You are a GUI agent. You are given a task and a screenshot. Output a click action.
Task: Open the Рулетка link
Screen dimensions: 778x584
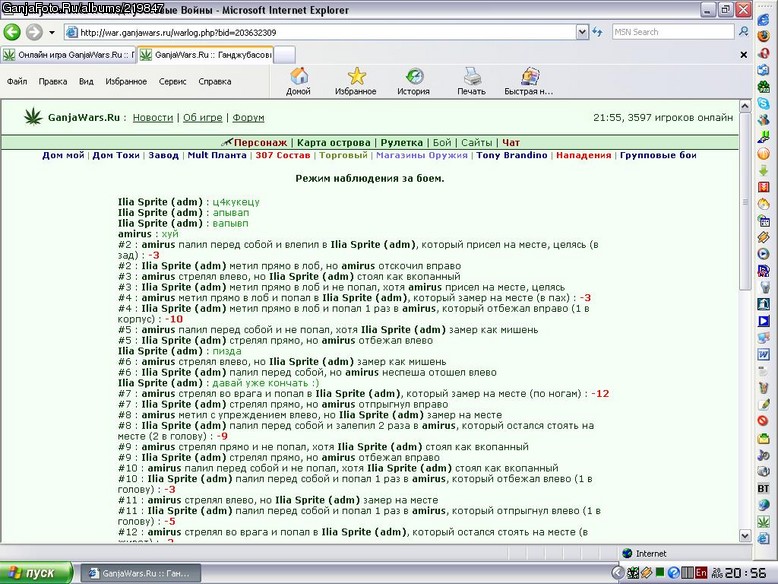(401, 143)
